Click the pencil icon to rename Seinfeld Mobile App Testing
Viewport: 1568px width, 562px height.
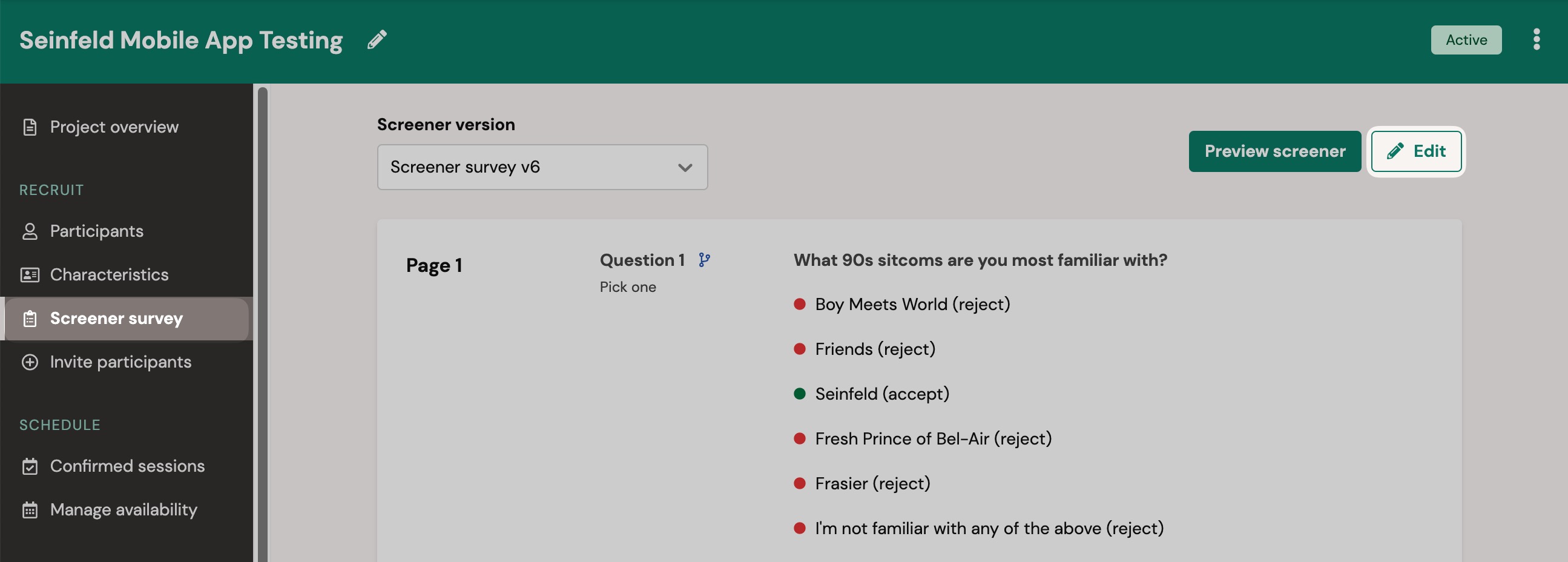[x=377, y=39]
